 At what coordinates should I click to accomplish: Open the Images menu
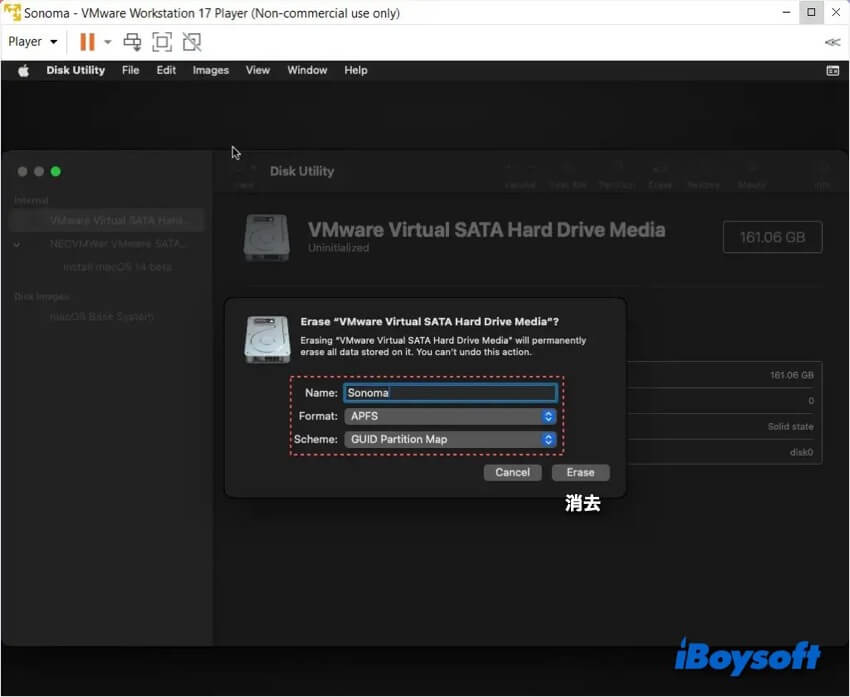[210, 70]
